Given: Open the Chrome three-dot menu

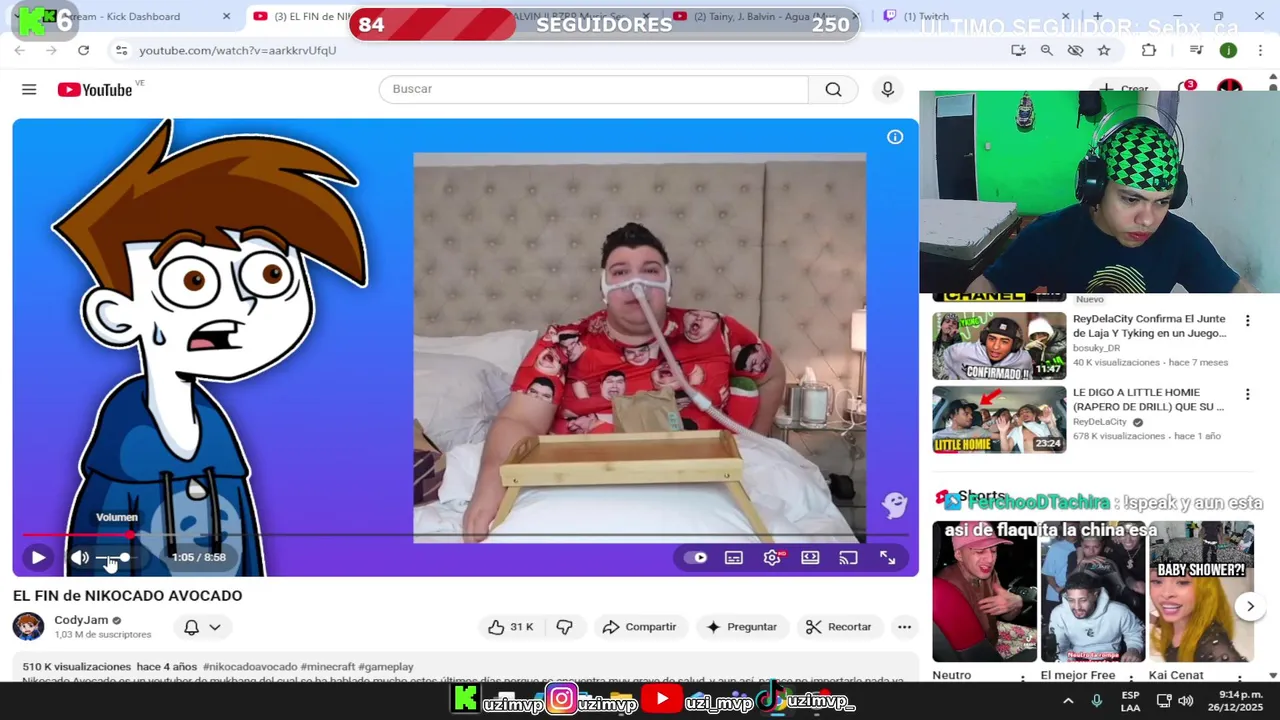Looking at the screenshot, I should 1260,50.
